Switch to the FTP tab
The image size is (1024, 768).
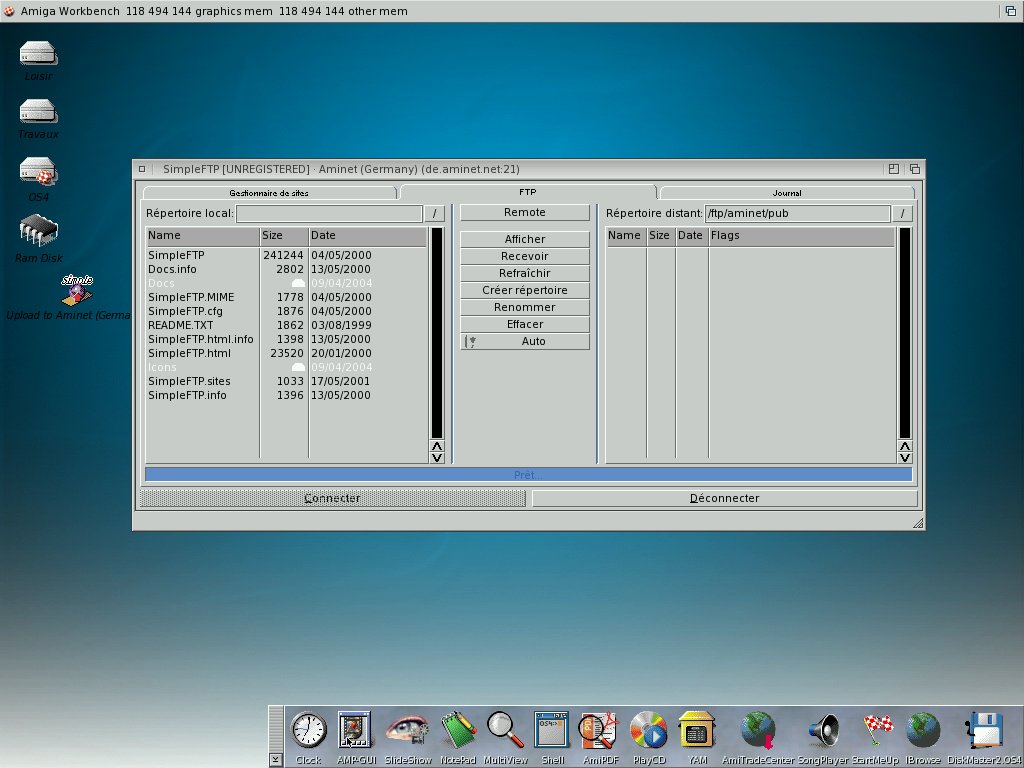click(528, 192)
